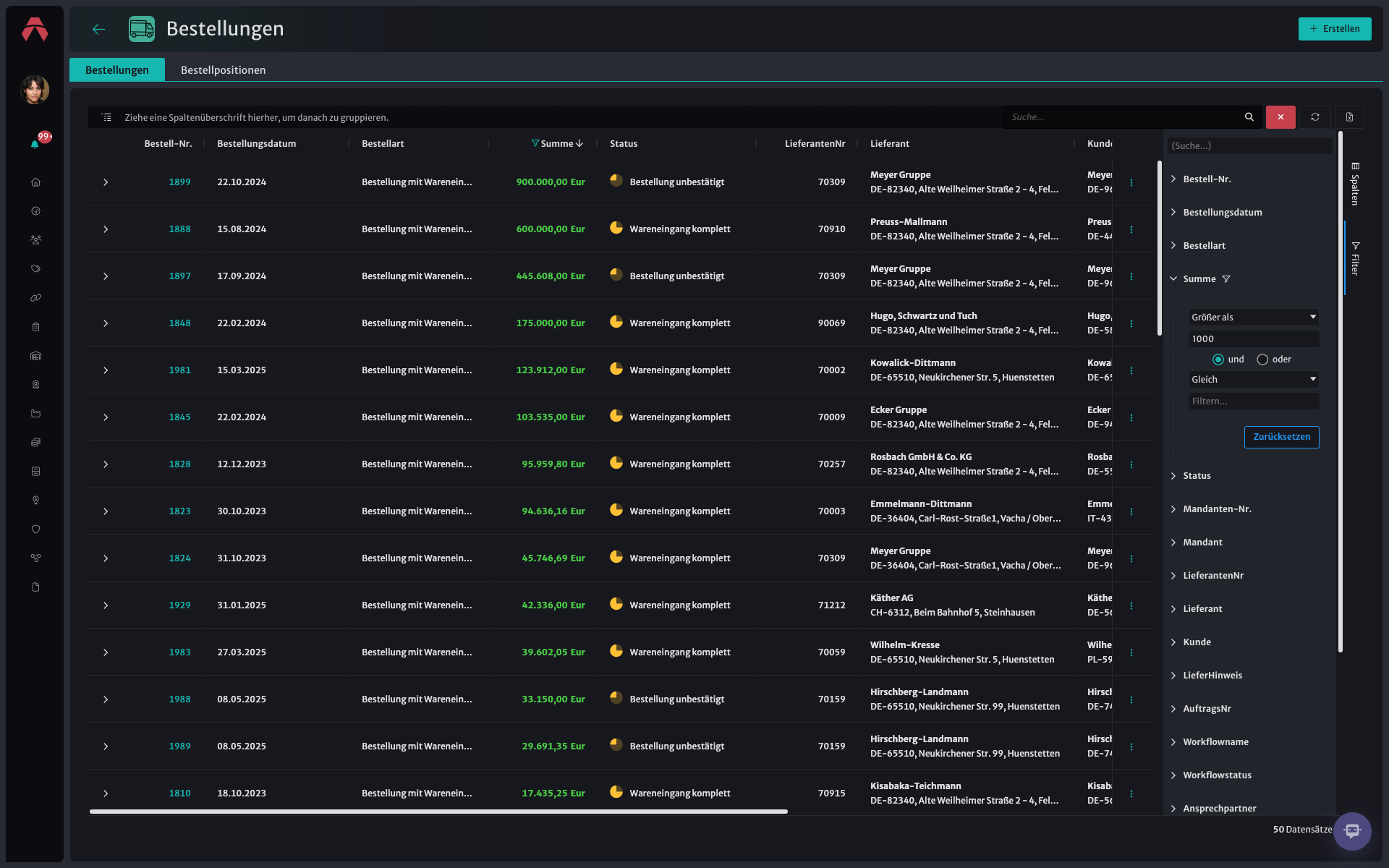Click the red clear-filter X button

(x=1280, y=117)
